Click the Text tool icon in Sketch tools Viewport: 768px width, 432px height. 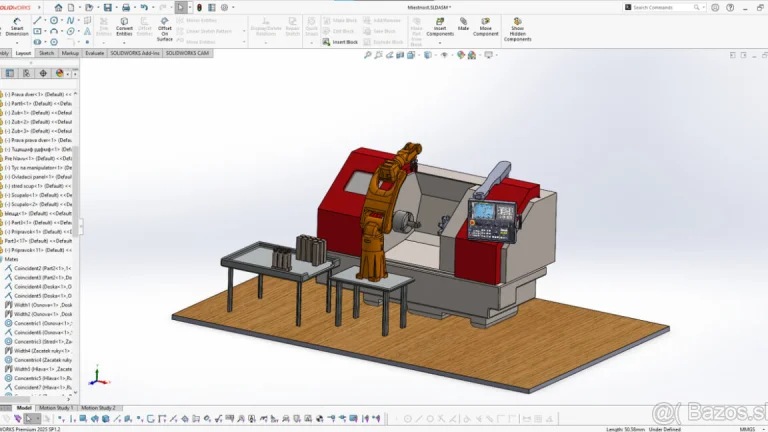coord(87,31)
